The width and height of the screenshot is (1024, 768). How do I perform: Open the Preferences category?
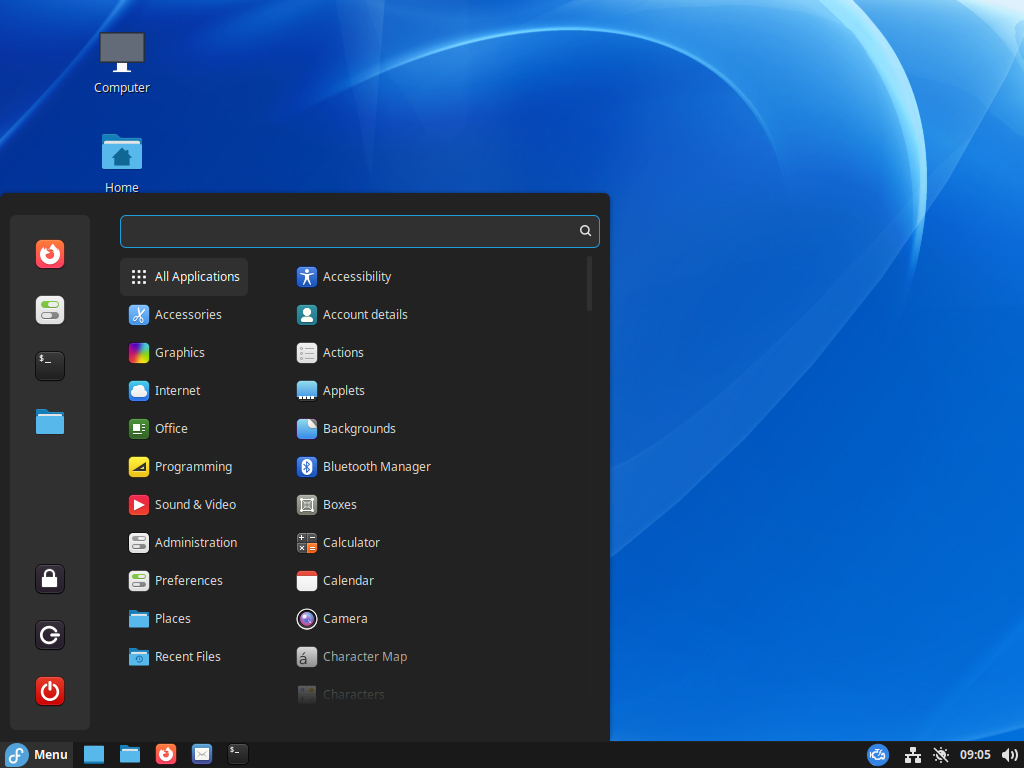188,581
